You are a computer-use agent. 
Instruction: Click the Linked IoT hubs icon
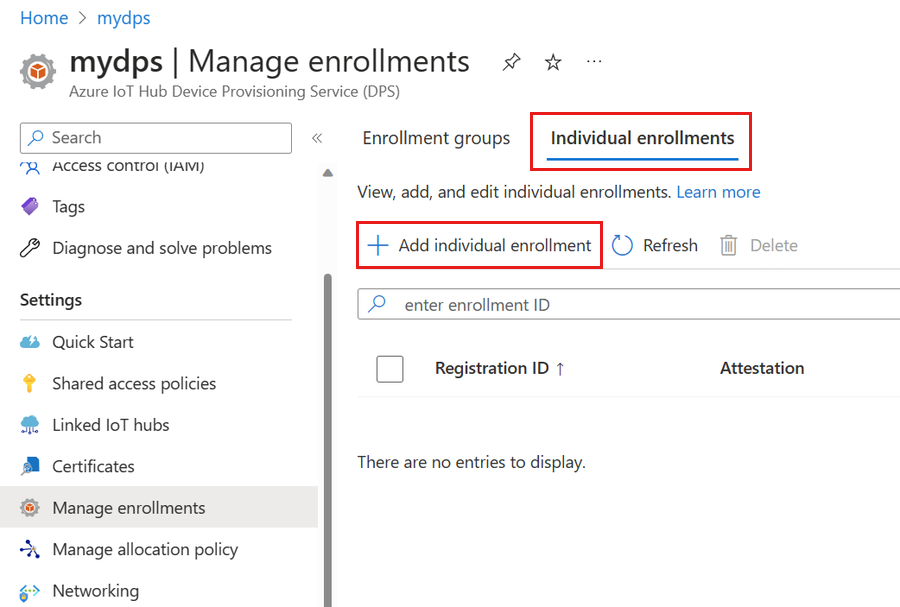(x=30, y=425)
